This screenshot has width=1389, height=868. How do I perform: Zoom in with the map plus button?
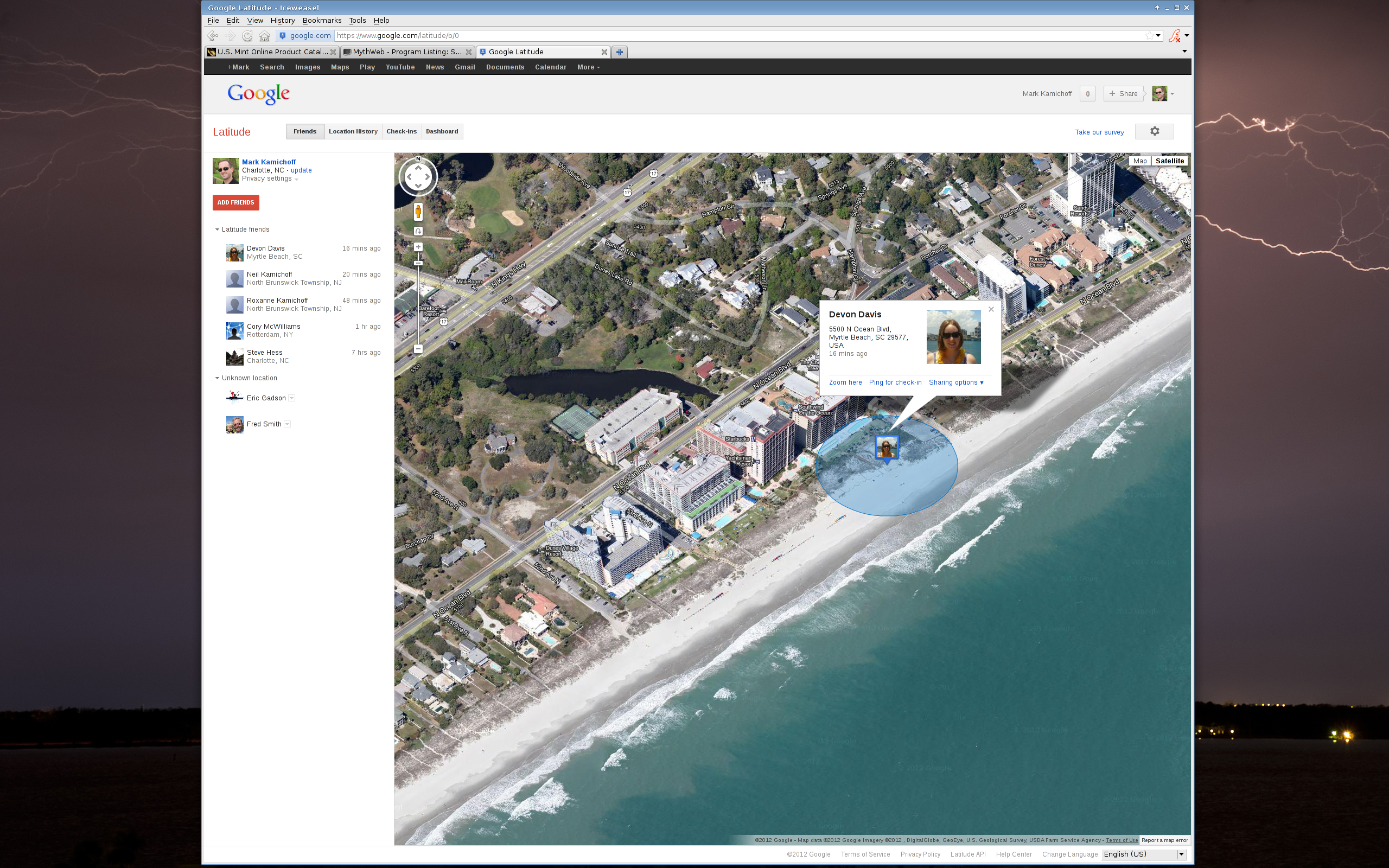(x=418, y=247)
